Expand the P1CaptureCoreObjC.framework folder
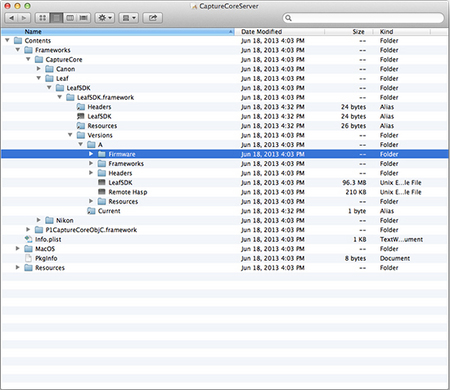450x390 pixels. pos(28,230)
